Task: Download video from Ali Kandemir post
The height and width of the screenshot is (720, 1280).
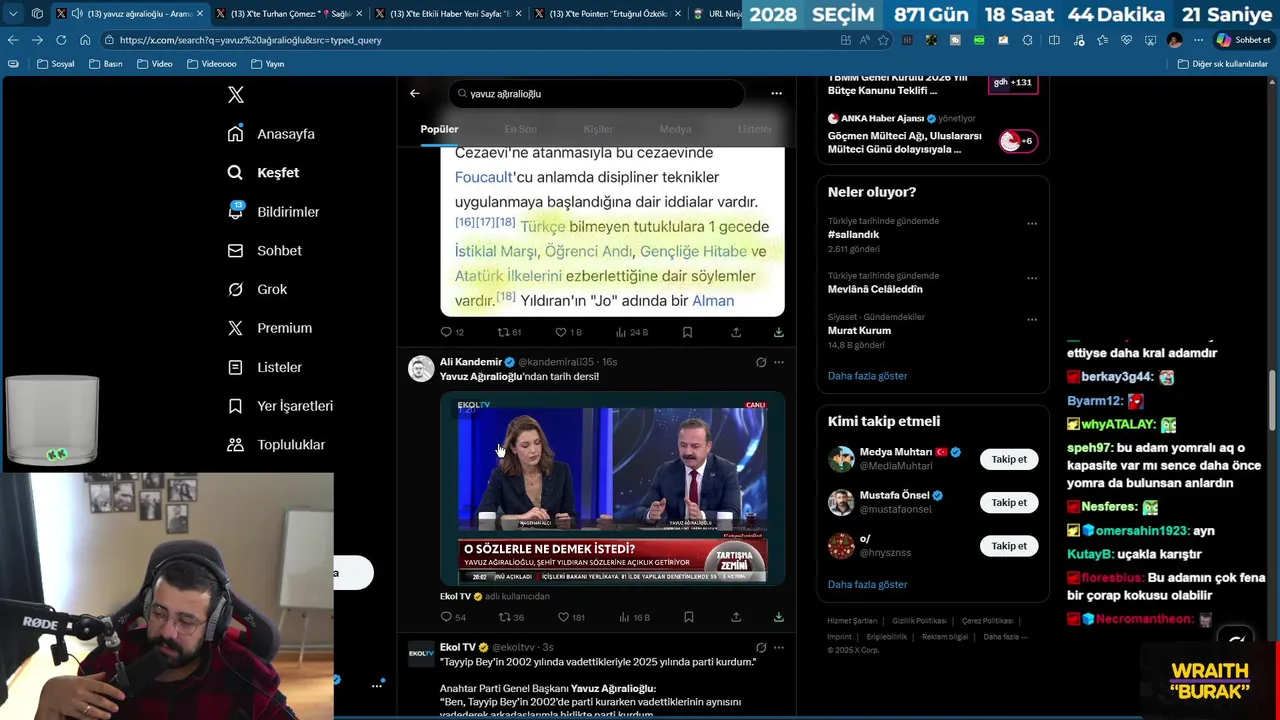Action: pyautogui.click(x=778, y=617)
